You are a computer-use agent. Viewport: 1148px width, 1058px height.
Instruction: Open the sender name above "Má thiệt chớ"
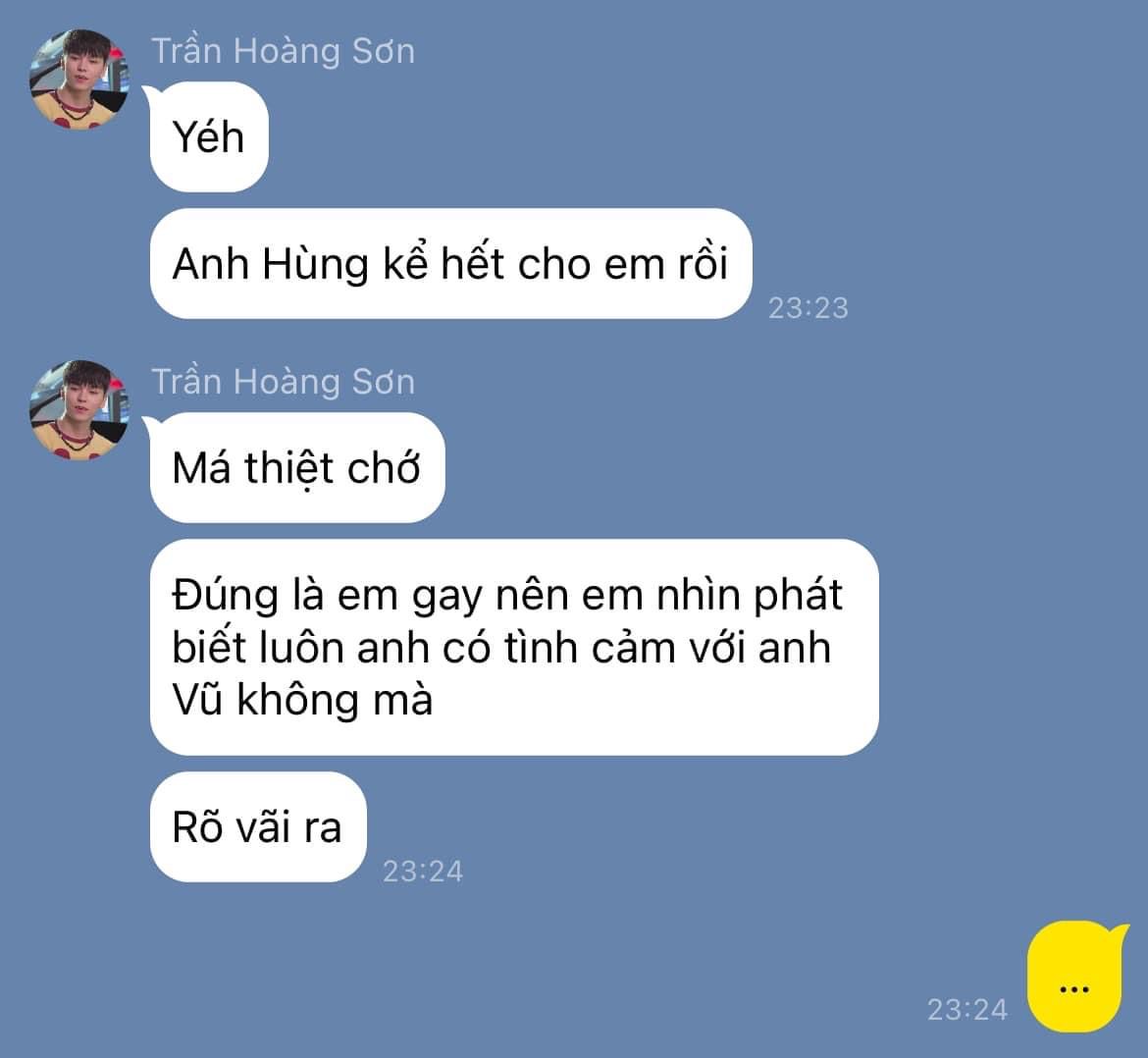283,382
